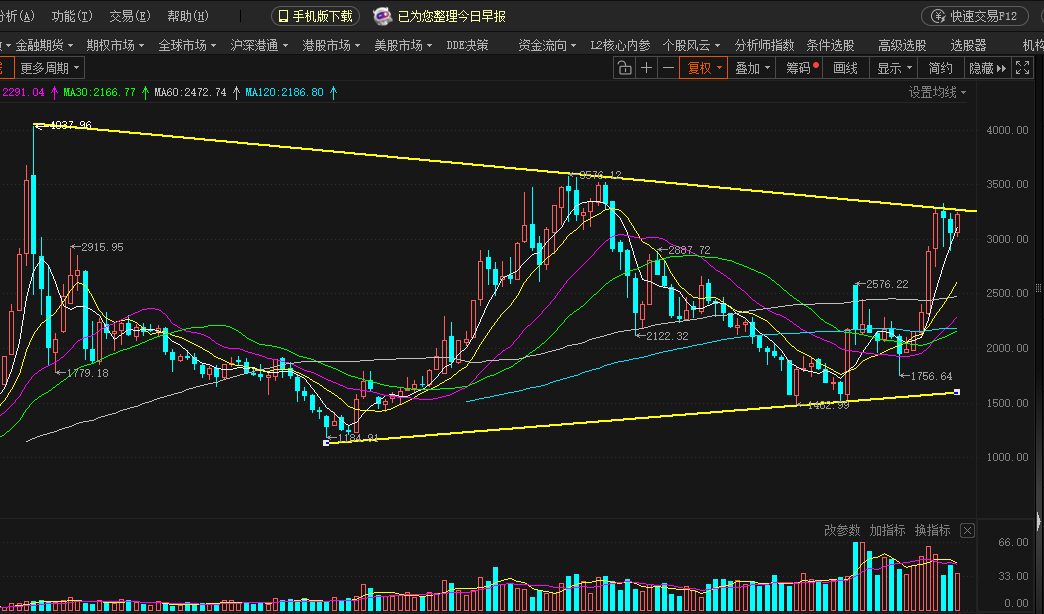Click the side panel grip on right edge
This screenshot has height=614, width=1044.
(x=1038, y=288)
